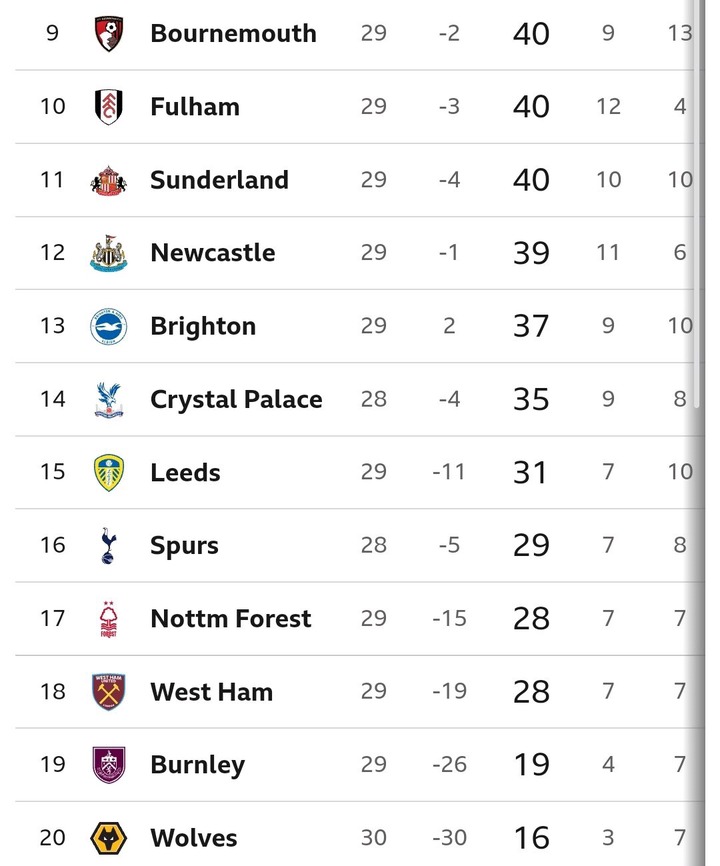Click Burnley's -26 goal difference

pos(449,765)
